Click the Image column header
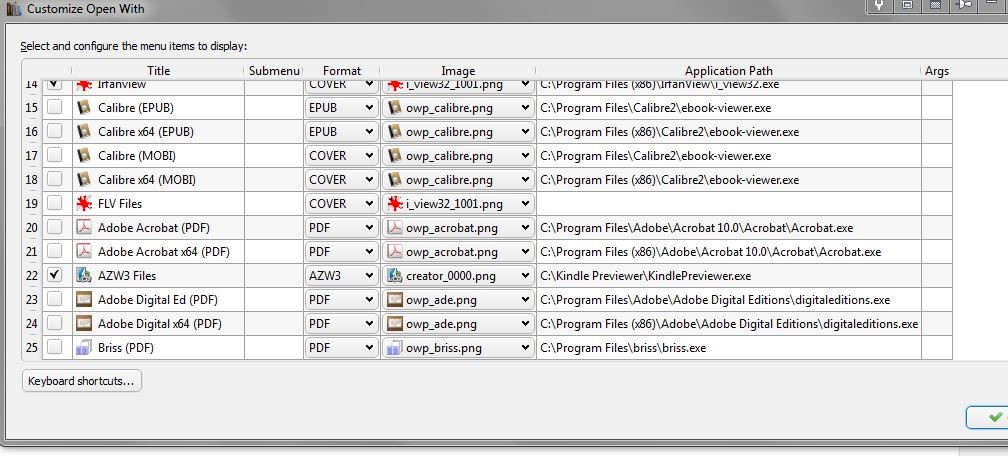The height and width of the screenshot is (456, 1008). 458,71
